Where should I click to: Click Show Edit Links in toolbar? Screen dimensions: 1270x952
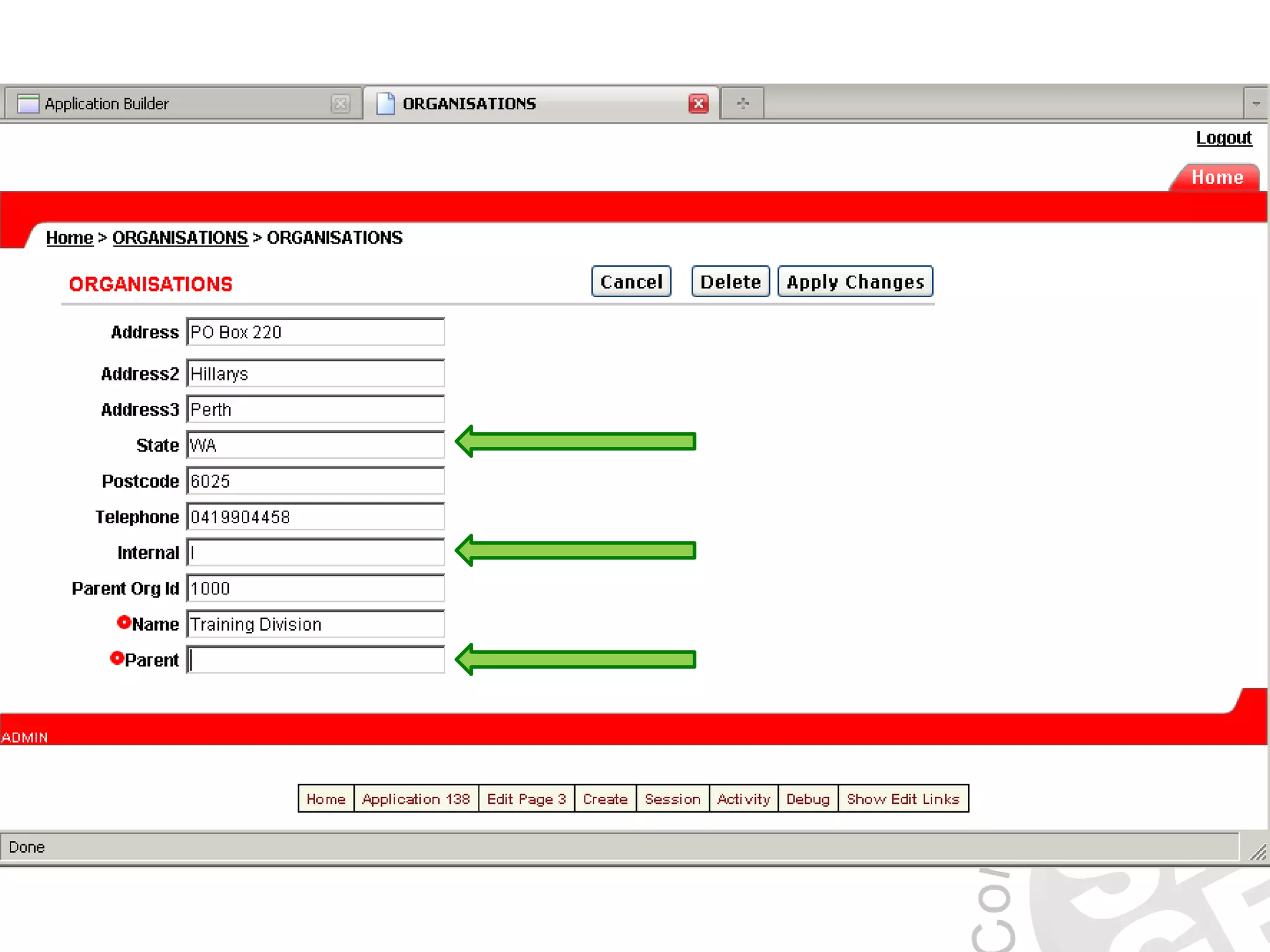(x=902, y=799)
